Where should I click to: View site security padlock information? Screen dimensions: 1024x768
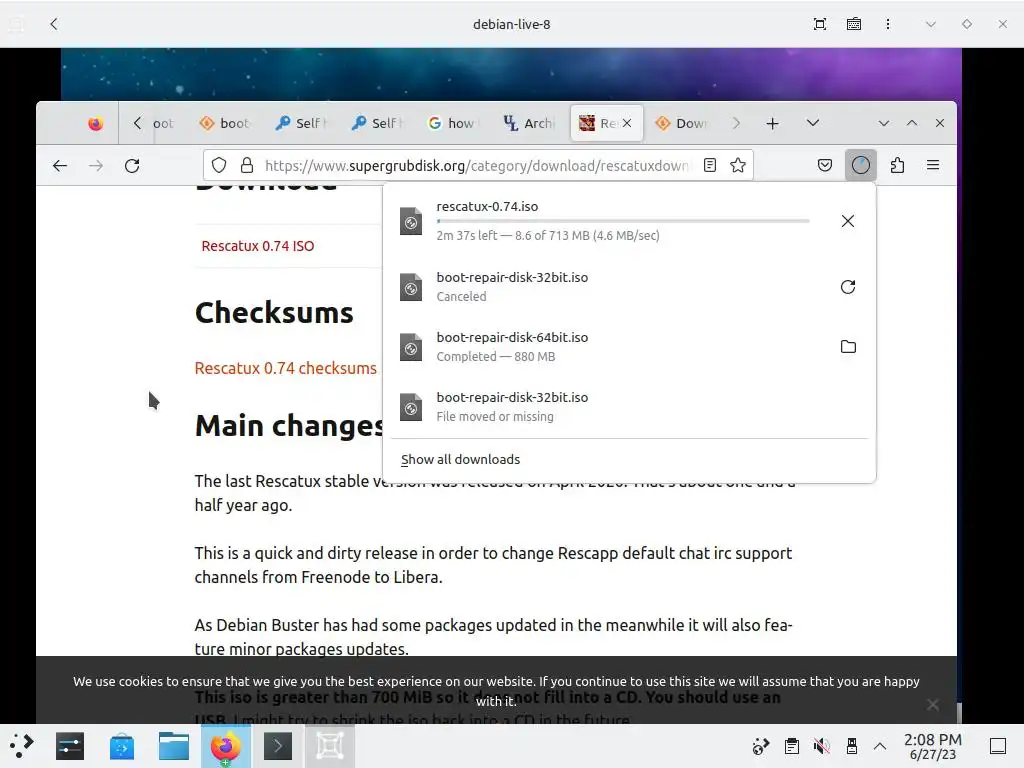pos(247,165)
